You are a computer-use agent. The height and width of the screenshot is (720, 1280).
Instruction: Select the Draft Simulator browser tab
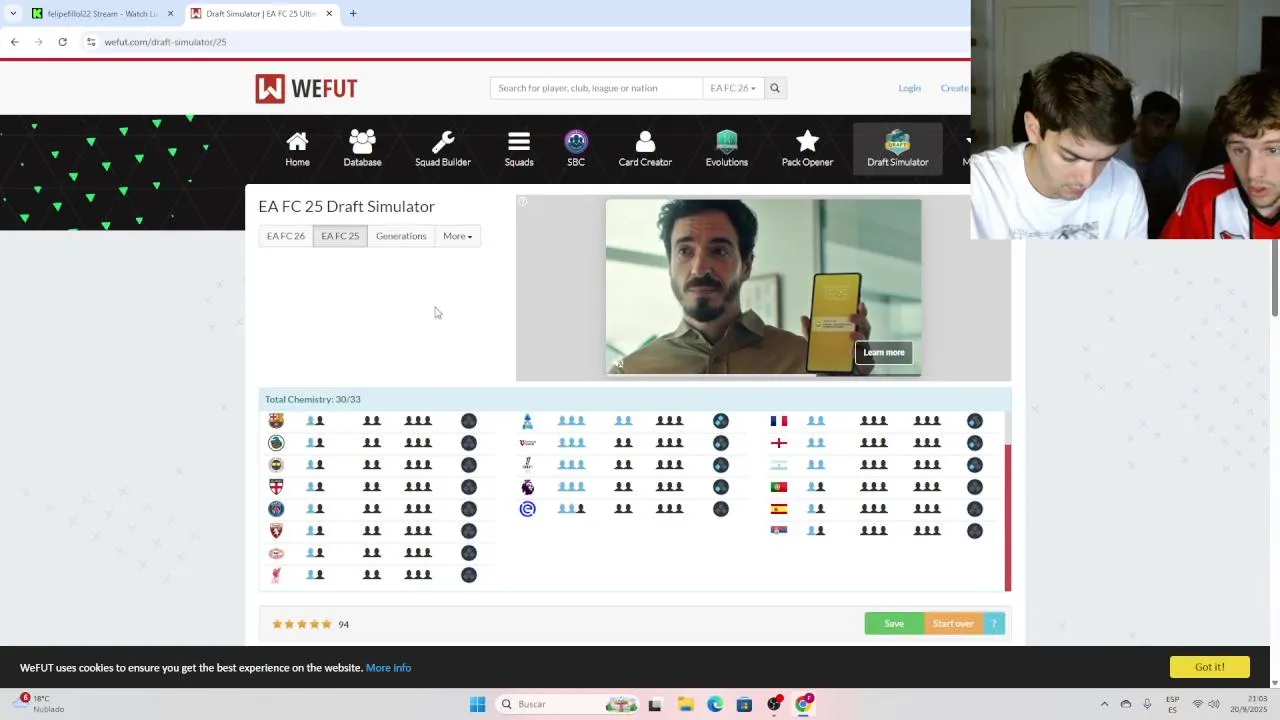point(263,14)
